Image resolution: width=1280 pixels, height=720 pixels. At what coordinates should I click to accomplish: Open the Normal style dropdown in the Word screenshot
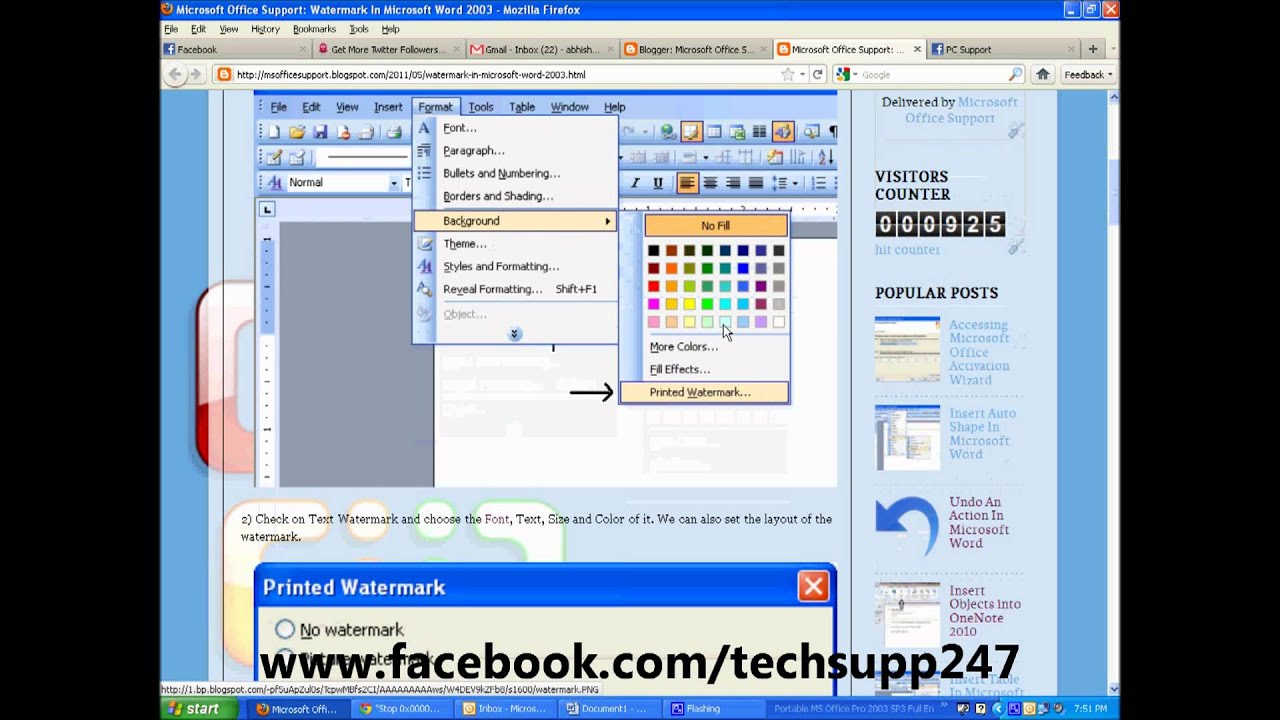pos(394,183)
